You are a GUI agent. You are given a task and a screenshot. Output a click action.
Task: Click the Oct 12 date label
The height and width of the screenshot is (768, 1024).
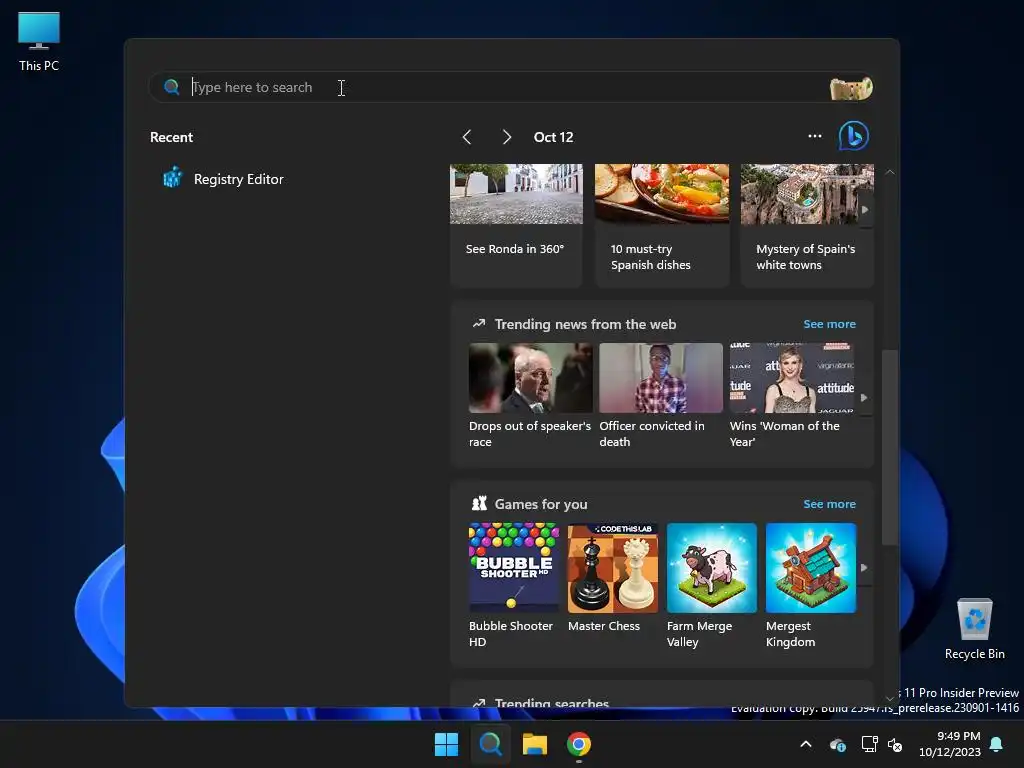pos(553,137)
